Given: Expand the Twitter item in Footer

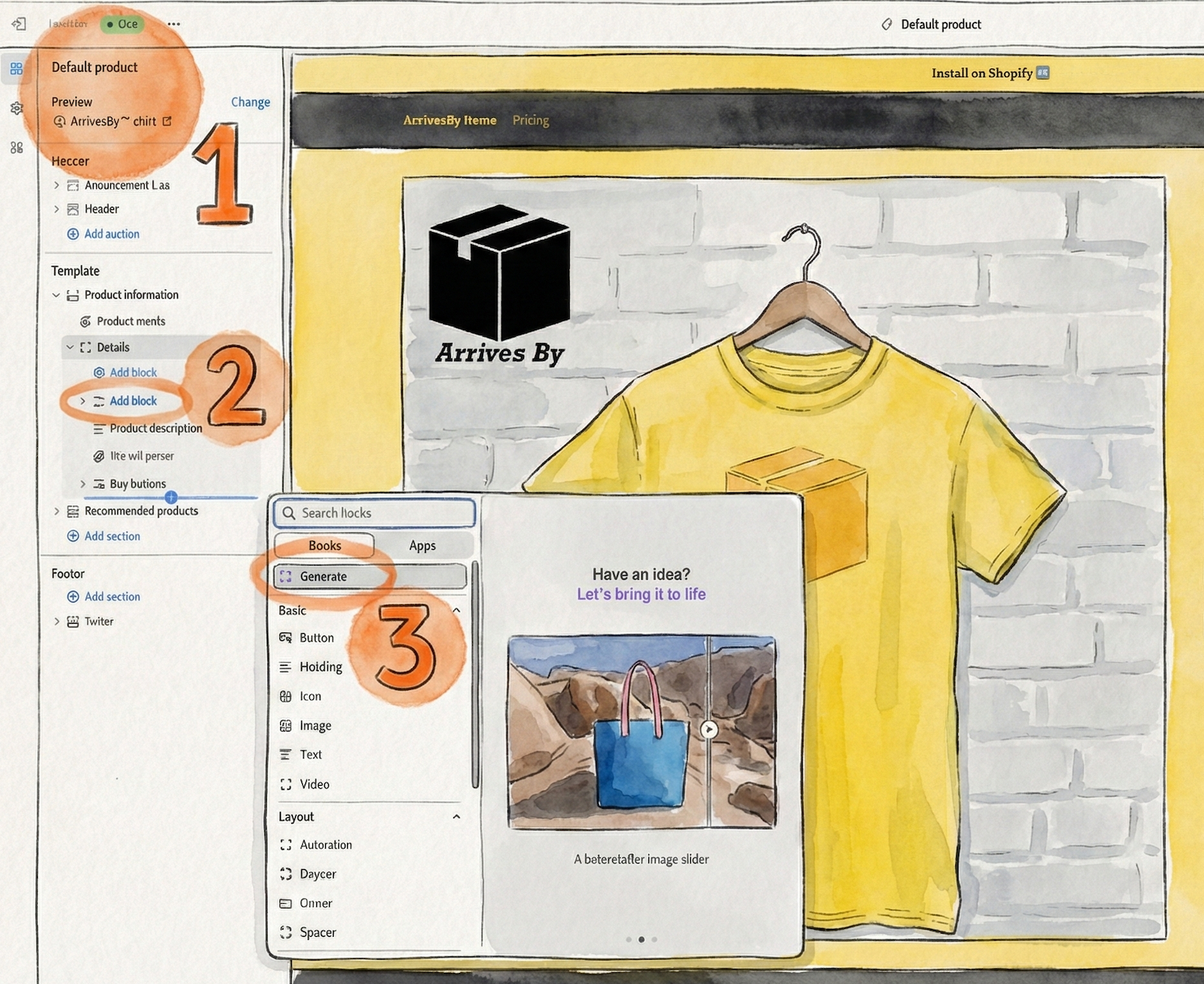Looking at the screenshot, I should click(57, 621).
